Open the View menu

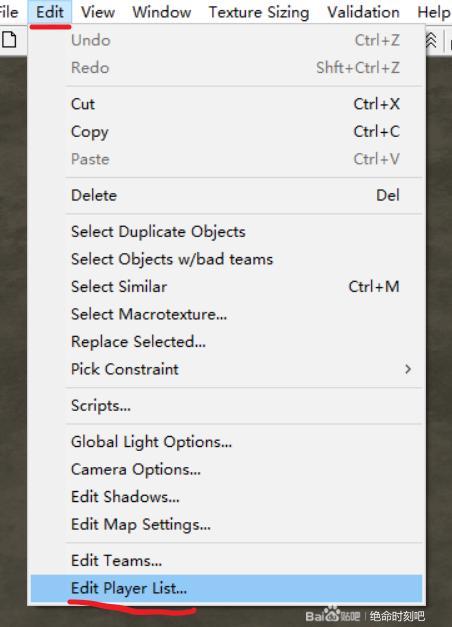pos(98,12)
